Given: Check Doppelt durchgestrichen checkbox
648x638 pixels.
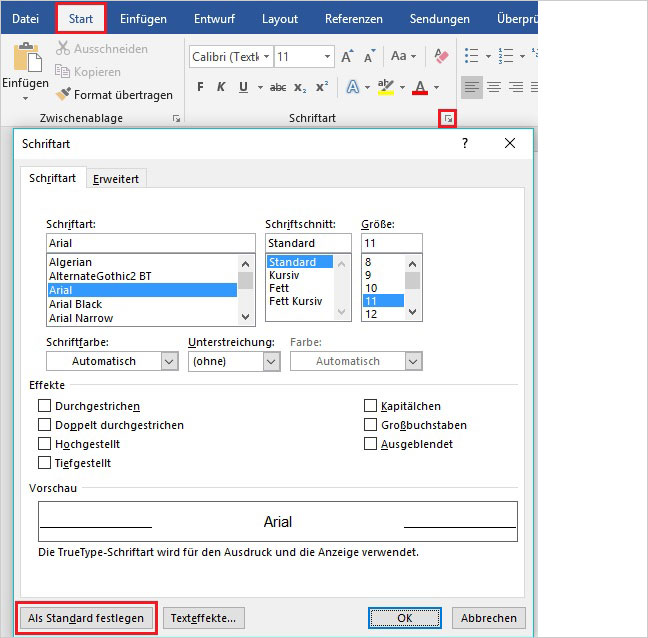Looking at the screenshot, I should click(x=44, y=425).
